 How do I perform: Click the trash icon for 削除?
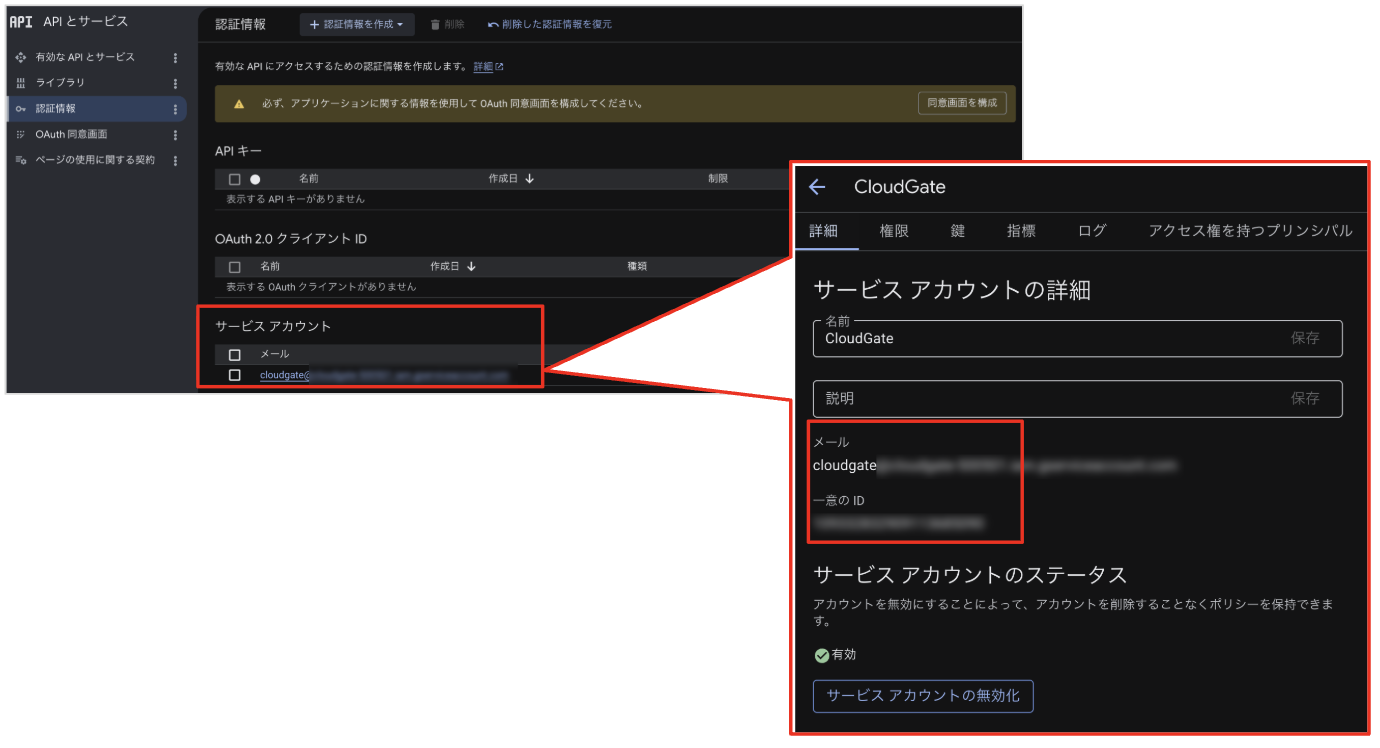click(435, 24)
